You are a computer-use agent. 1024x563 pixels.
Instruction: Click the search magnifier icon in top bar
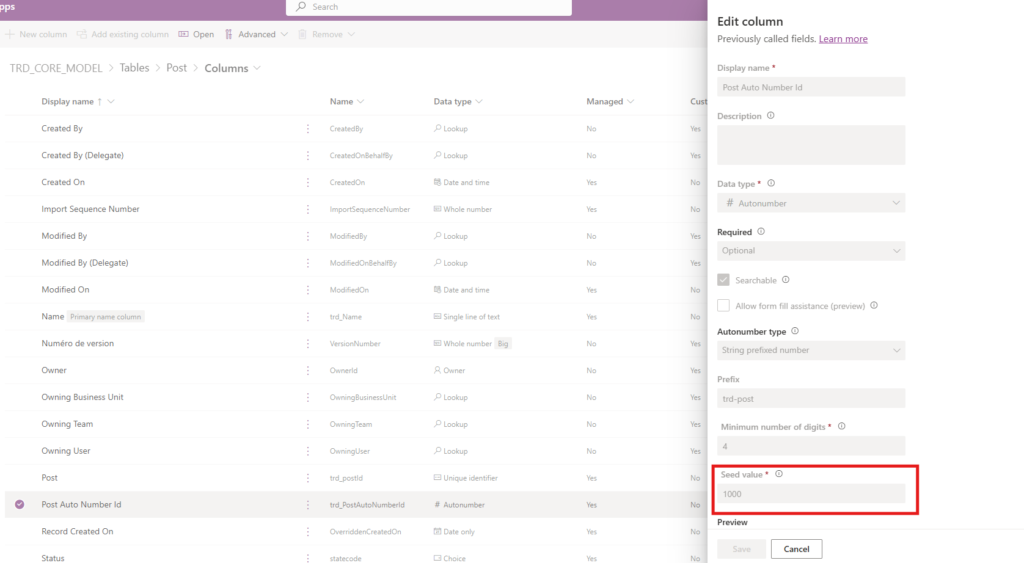tap(300, 7)
